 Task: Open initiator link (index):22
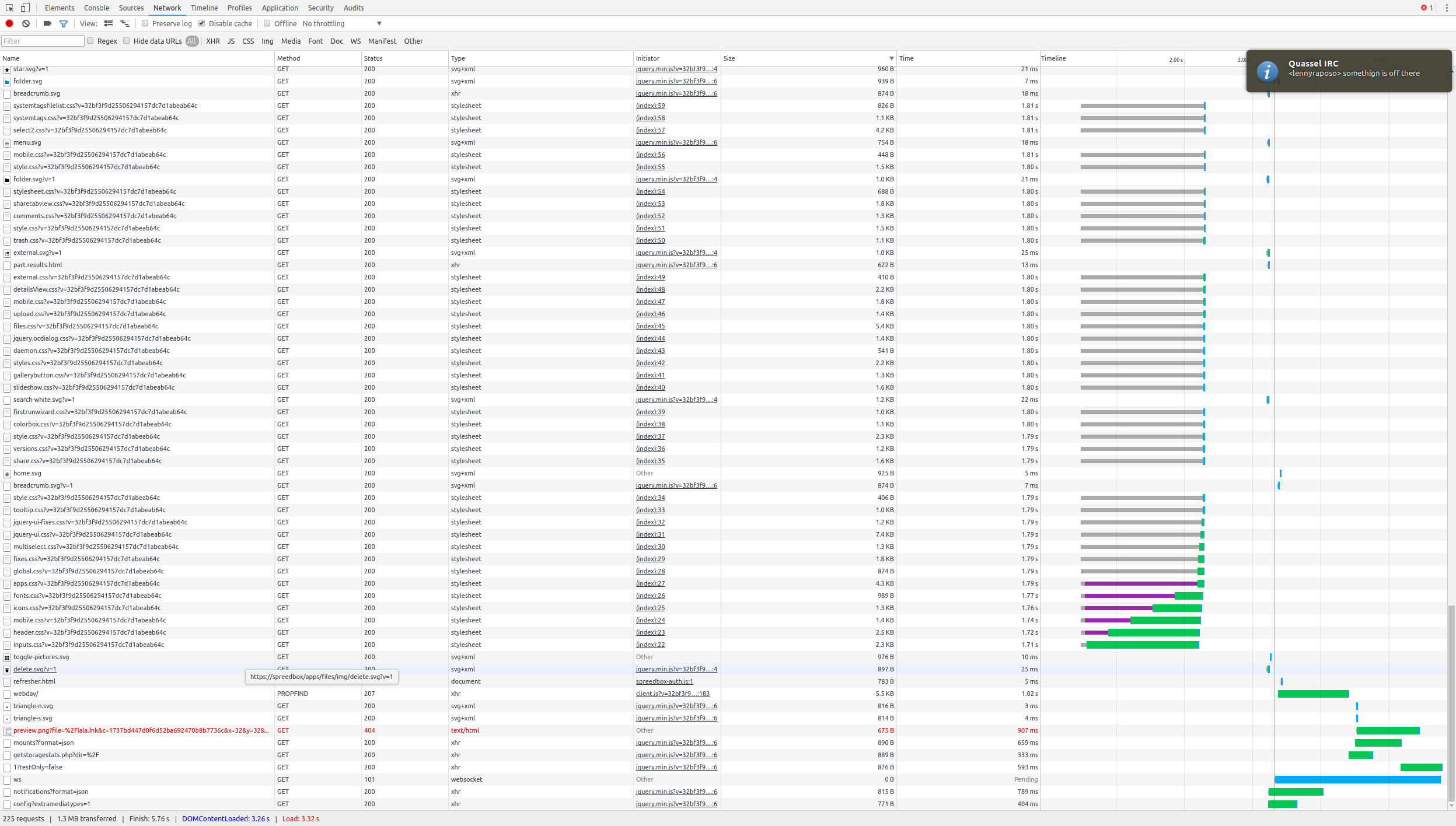coord(650,645)
